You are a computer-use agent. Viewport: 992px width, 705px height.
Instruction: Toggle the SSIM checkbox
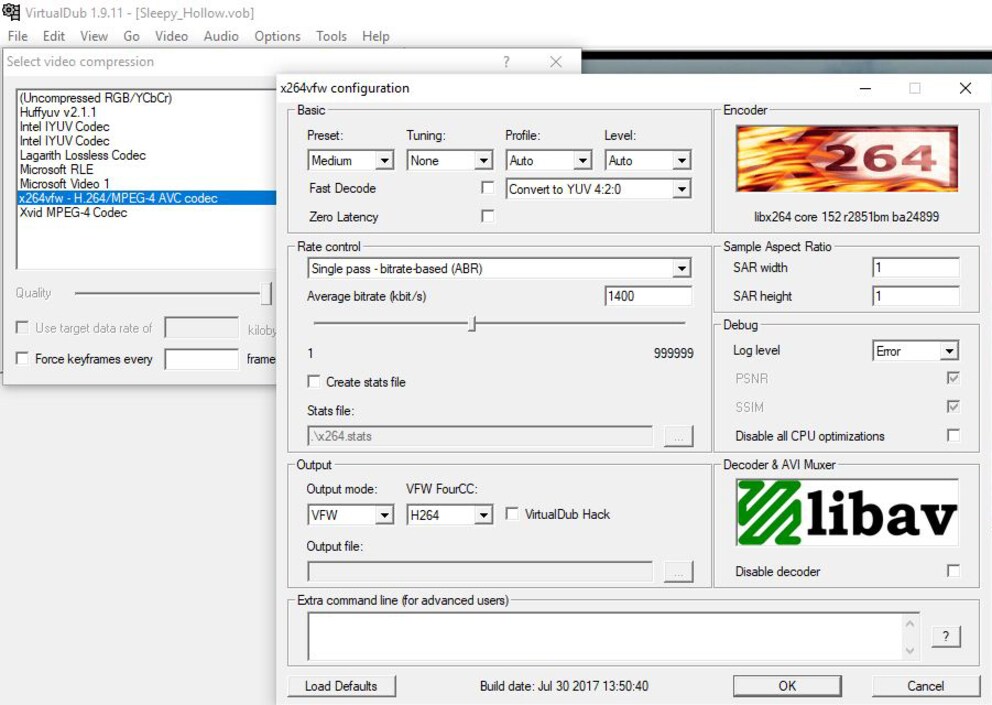[953, 406]
